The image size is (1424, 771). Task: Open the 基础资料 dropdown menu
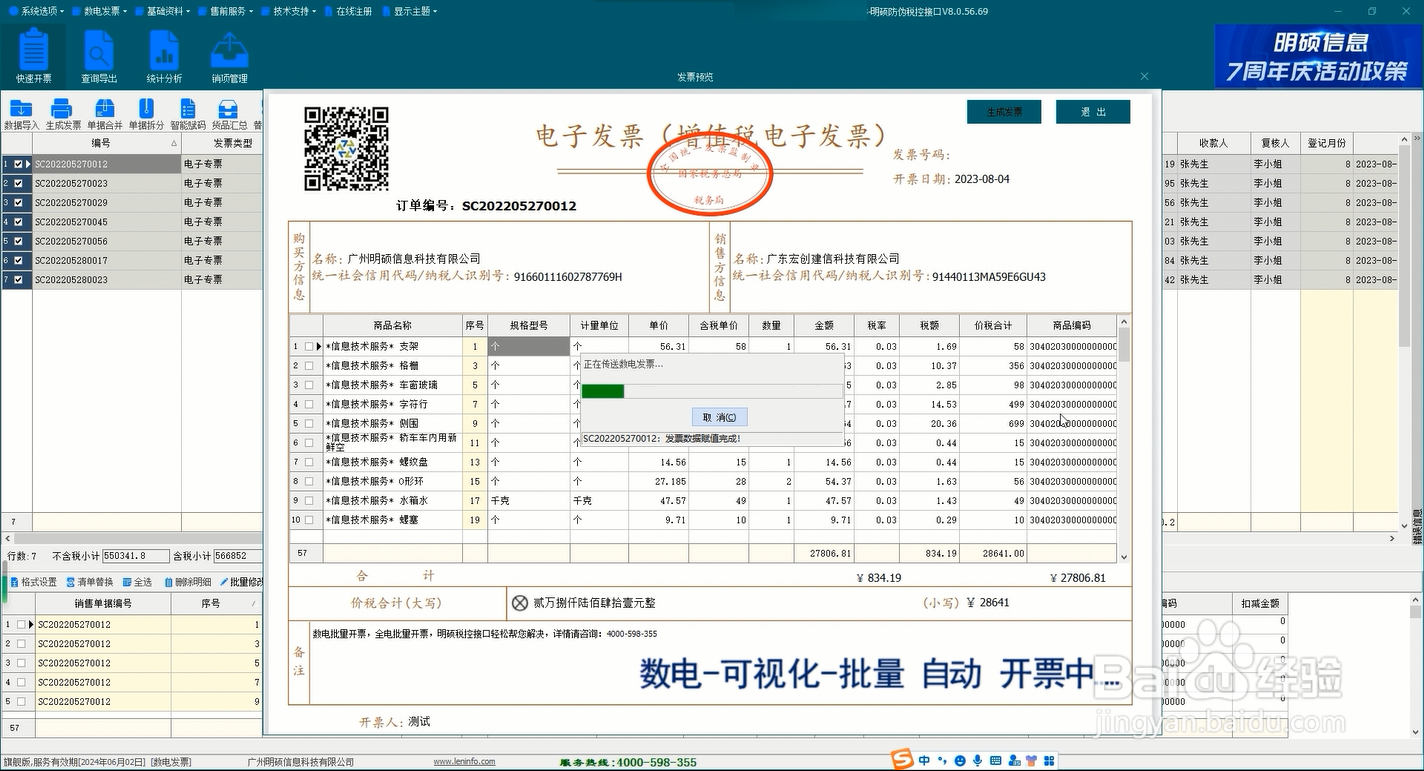click(164, 11)
